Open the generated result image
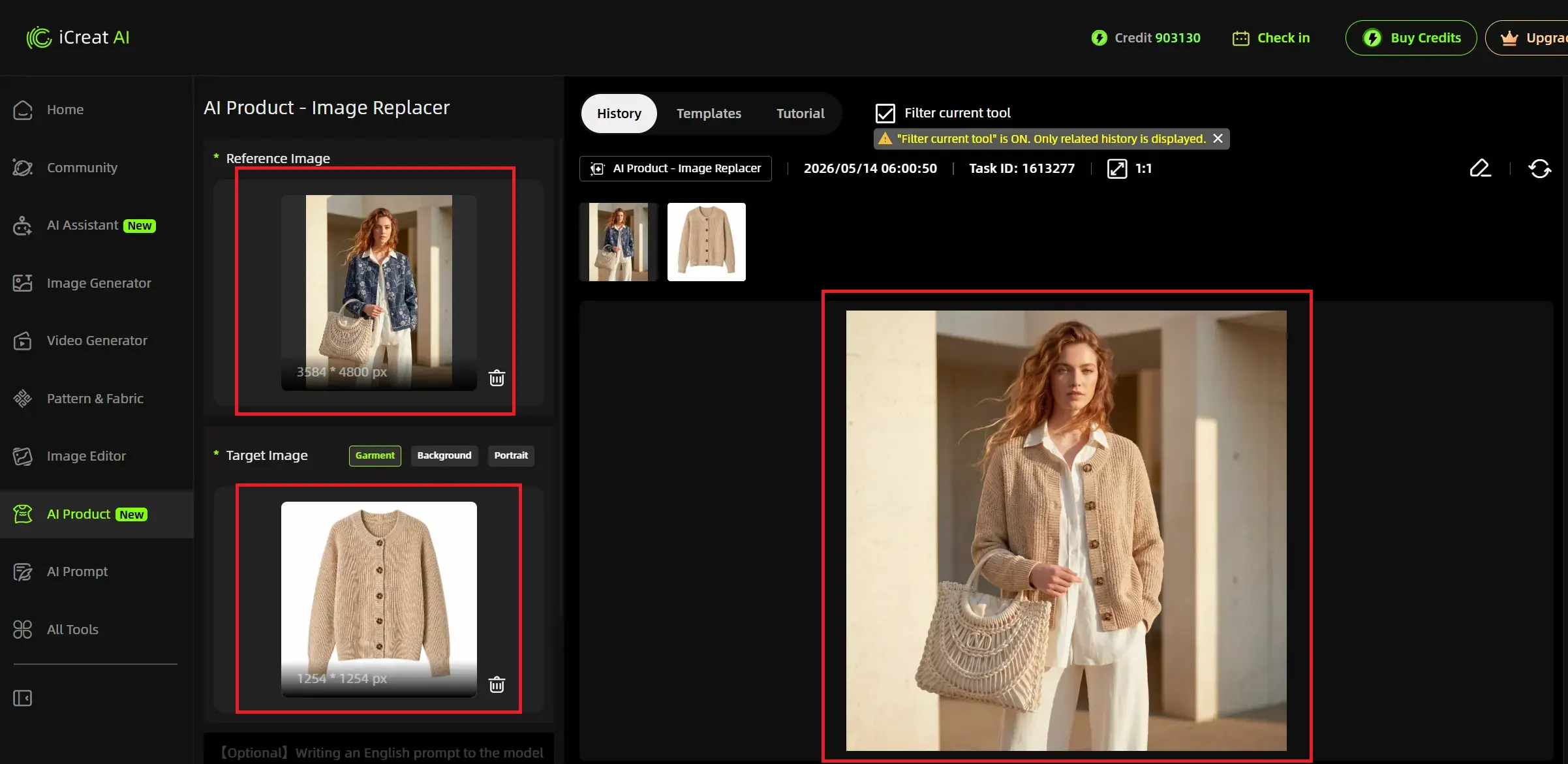 pos(1066,530)
